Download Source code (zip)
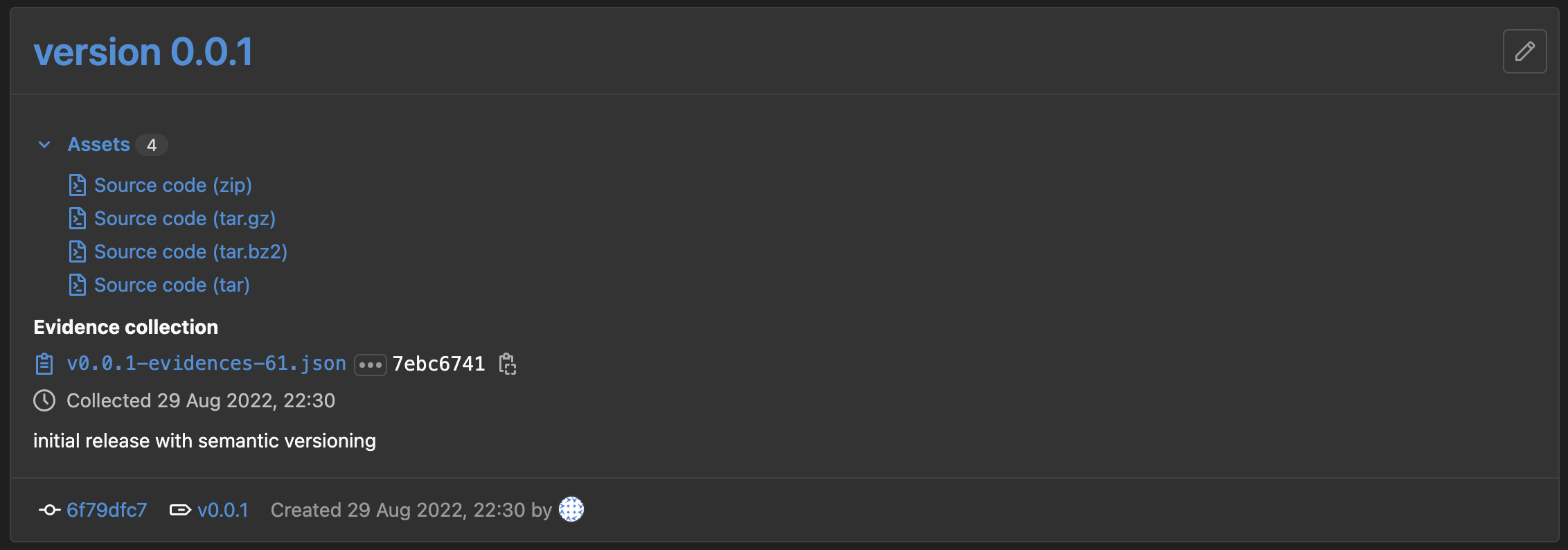This screenshot has height=550, width=1568. point(172,186)
